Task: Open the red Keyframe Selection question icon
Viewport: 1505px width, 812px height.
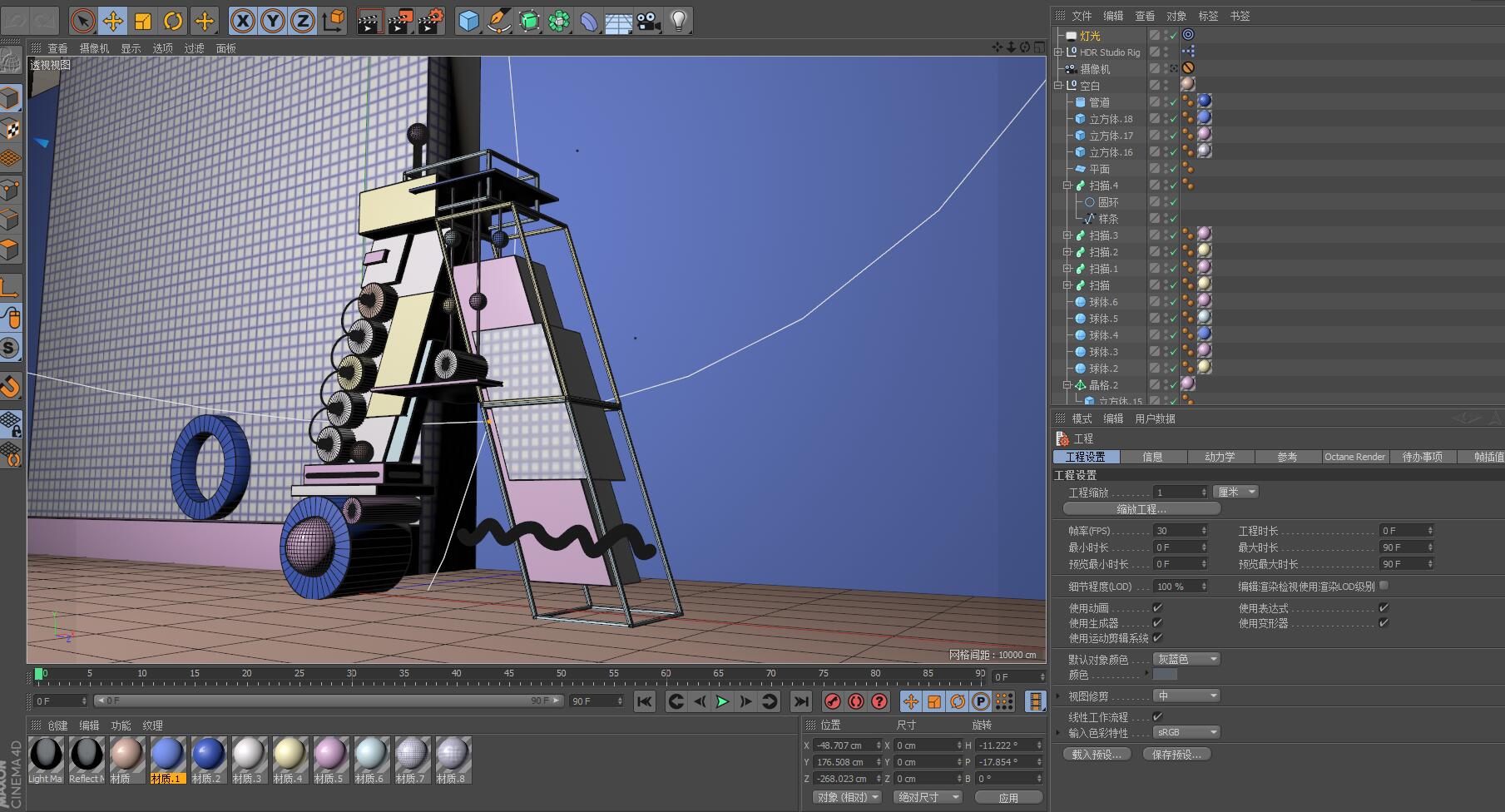Action: tap(879, 701)
